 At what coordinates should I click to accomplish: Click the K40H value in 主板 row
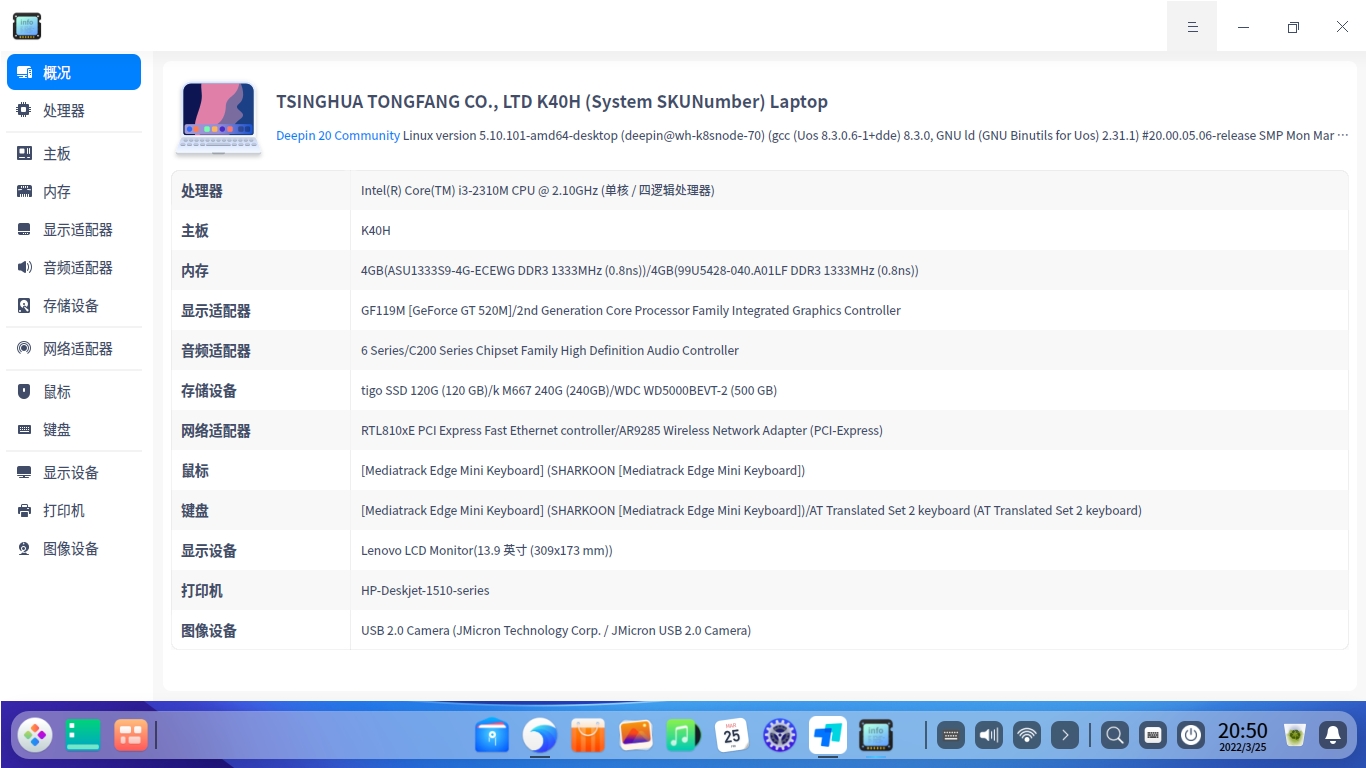[x=376, y=230]
